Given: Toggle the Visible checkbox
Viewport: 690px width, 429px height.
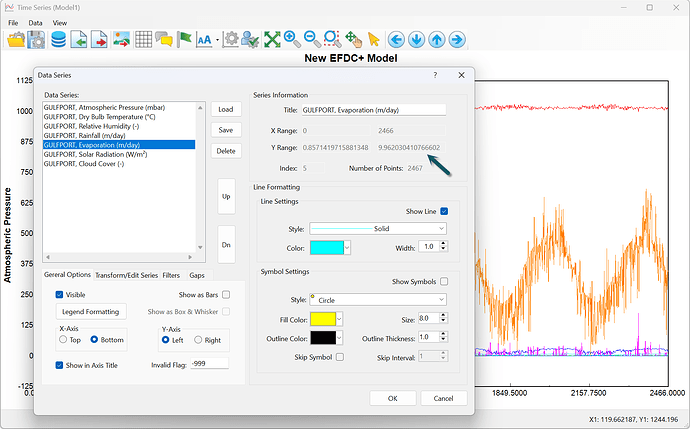Looking at the screenshot, I should (59, 295).
